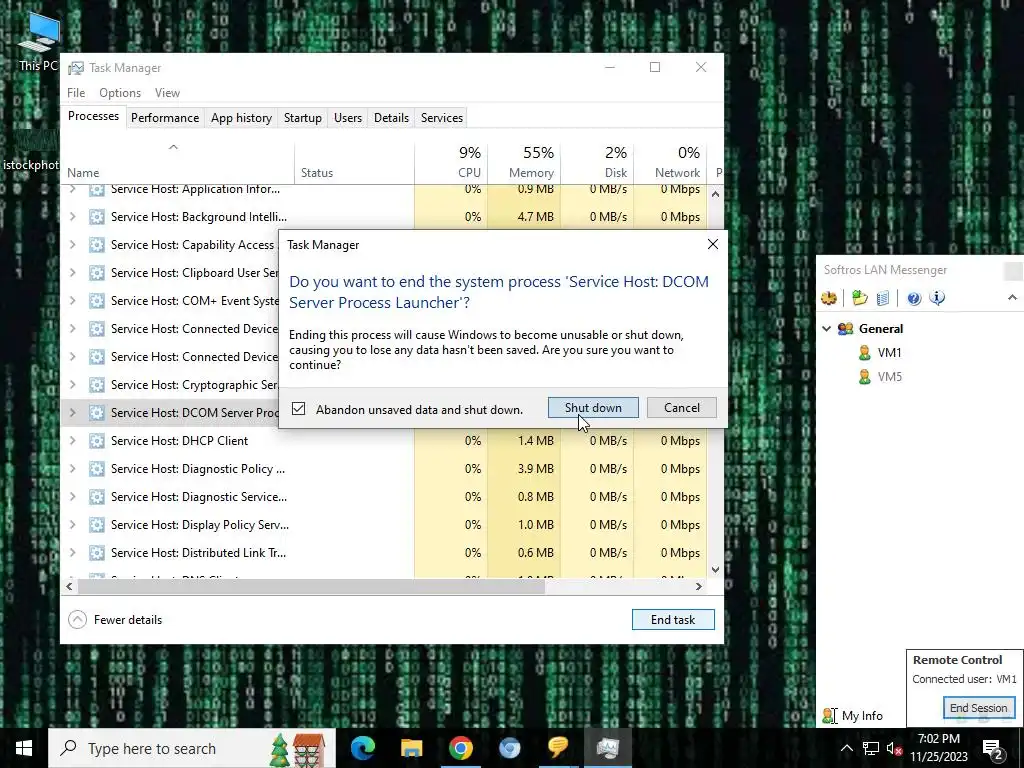
Task: Open message history notepad icon in Softros
Action: pos(882,298)
